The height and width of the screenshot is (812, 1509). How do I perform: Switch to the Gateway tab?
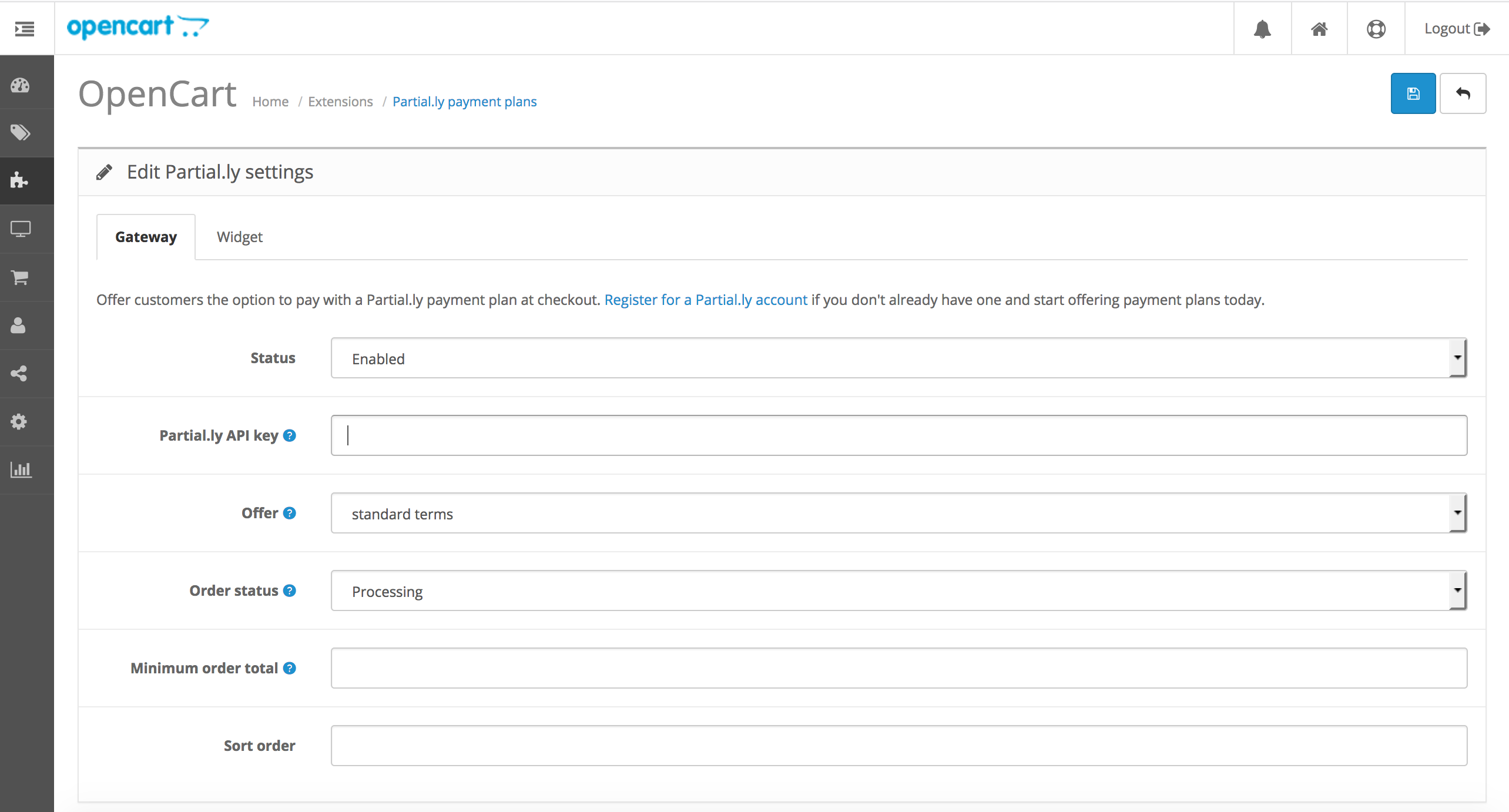pos(146,237)
